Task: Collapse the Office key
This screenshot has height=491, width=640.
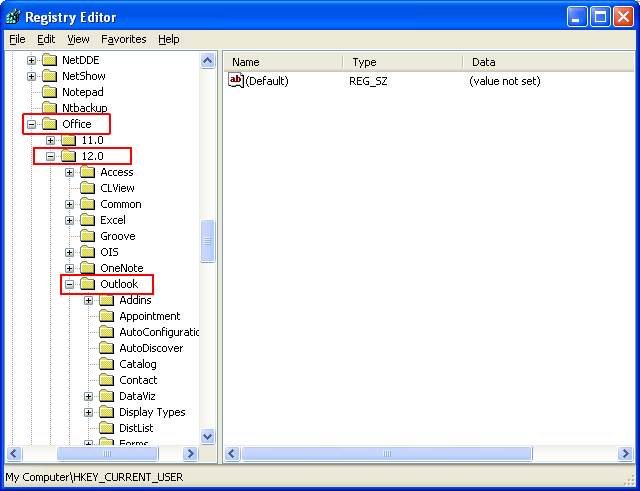Action: click(x=31, y=124)
